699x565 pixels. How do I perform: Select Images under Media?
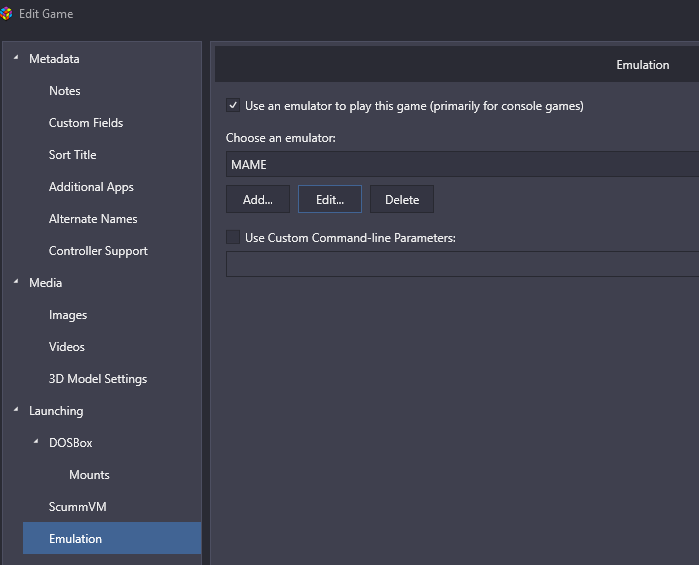point(68,315)
